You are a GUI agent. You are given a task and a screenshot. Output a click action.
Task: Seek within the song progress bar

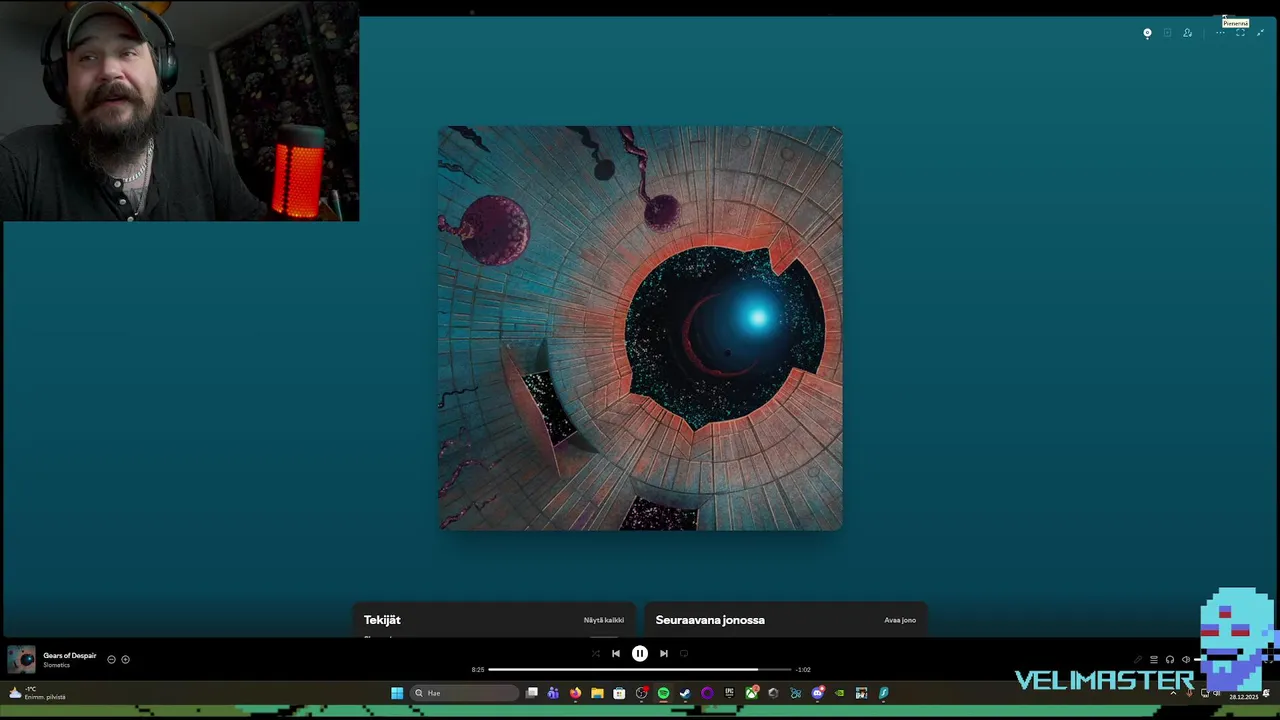[x=640, y=669]
